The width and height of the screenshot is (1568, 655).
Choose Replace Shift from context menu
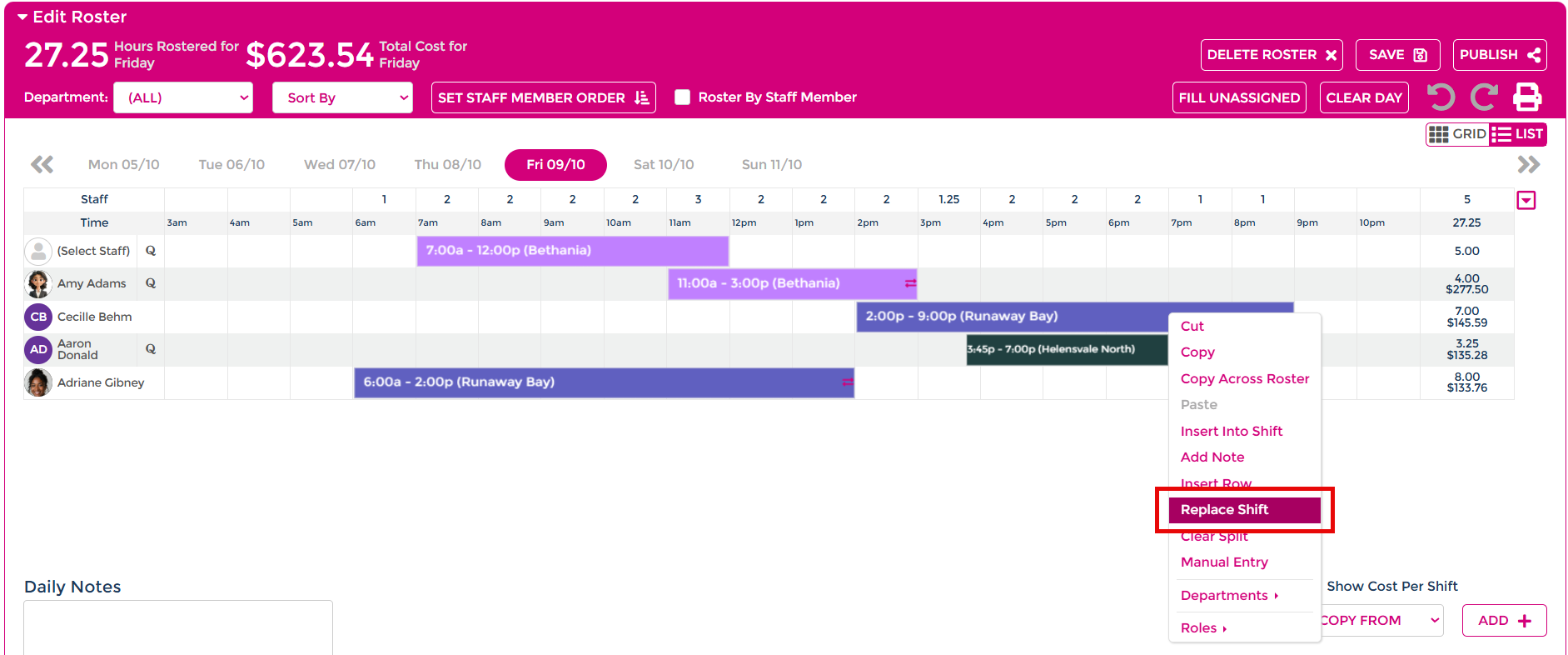(x=1245, y=509)
